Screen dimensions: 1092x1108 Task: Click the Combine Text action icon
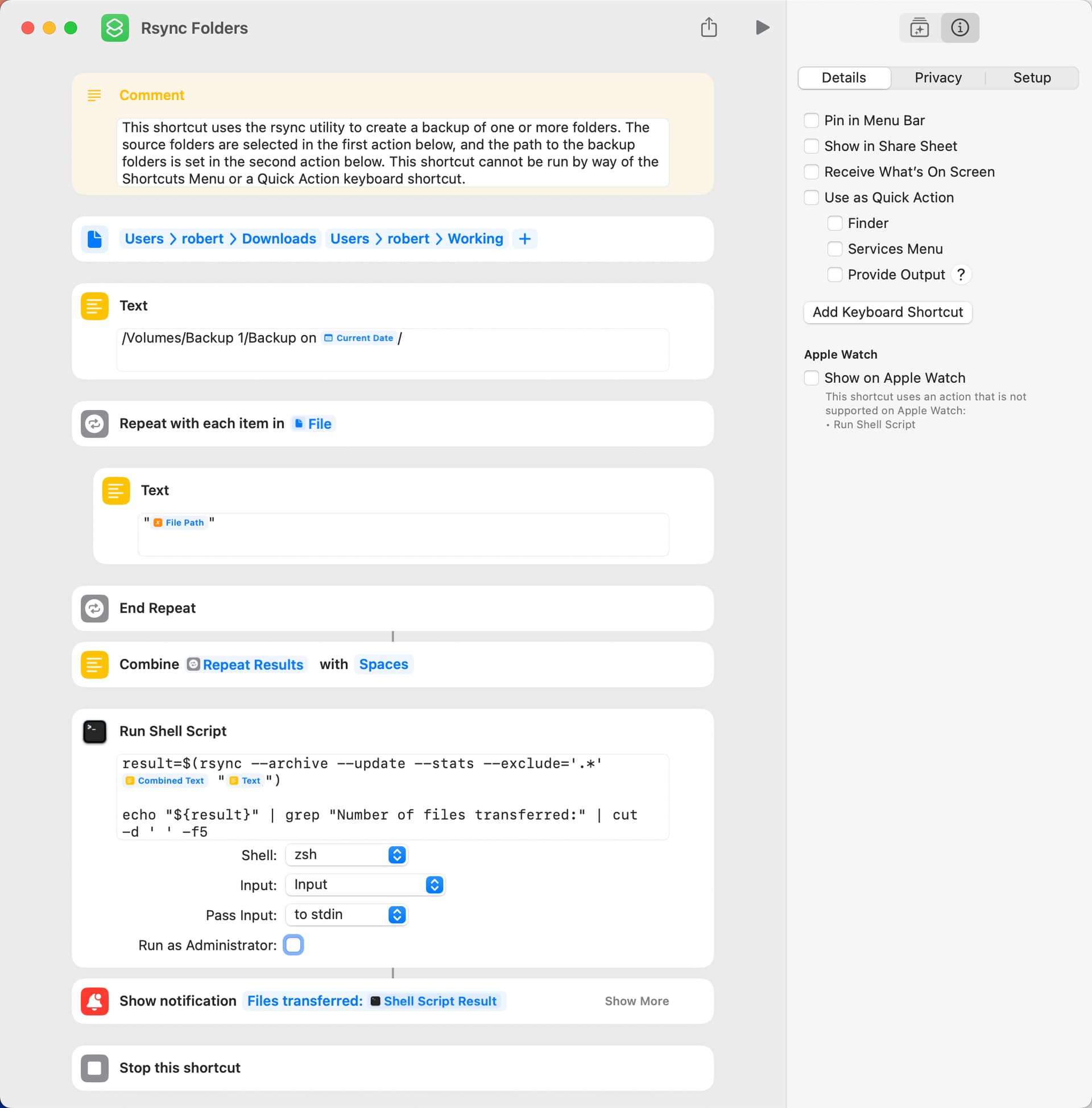[x=94, y=665]
